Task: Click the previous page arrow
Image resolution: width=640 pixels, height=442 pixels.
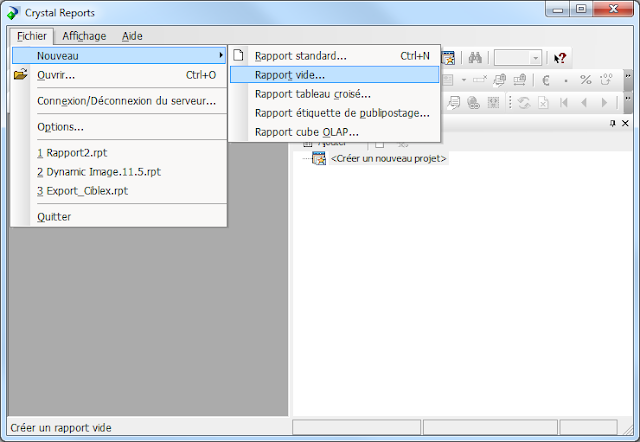Action: pyautogui.click(x=584, y=102)
